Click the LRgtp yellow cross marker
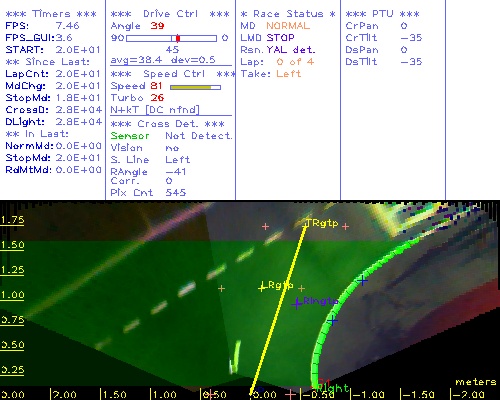 tap(262, 288)
